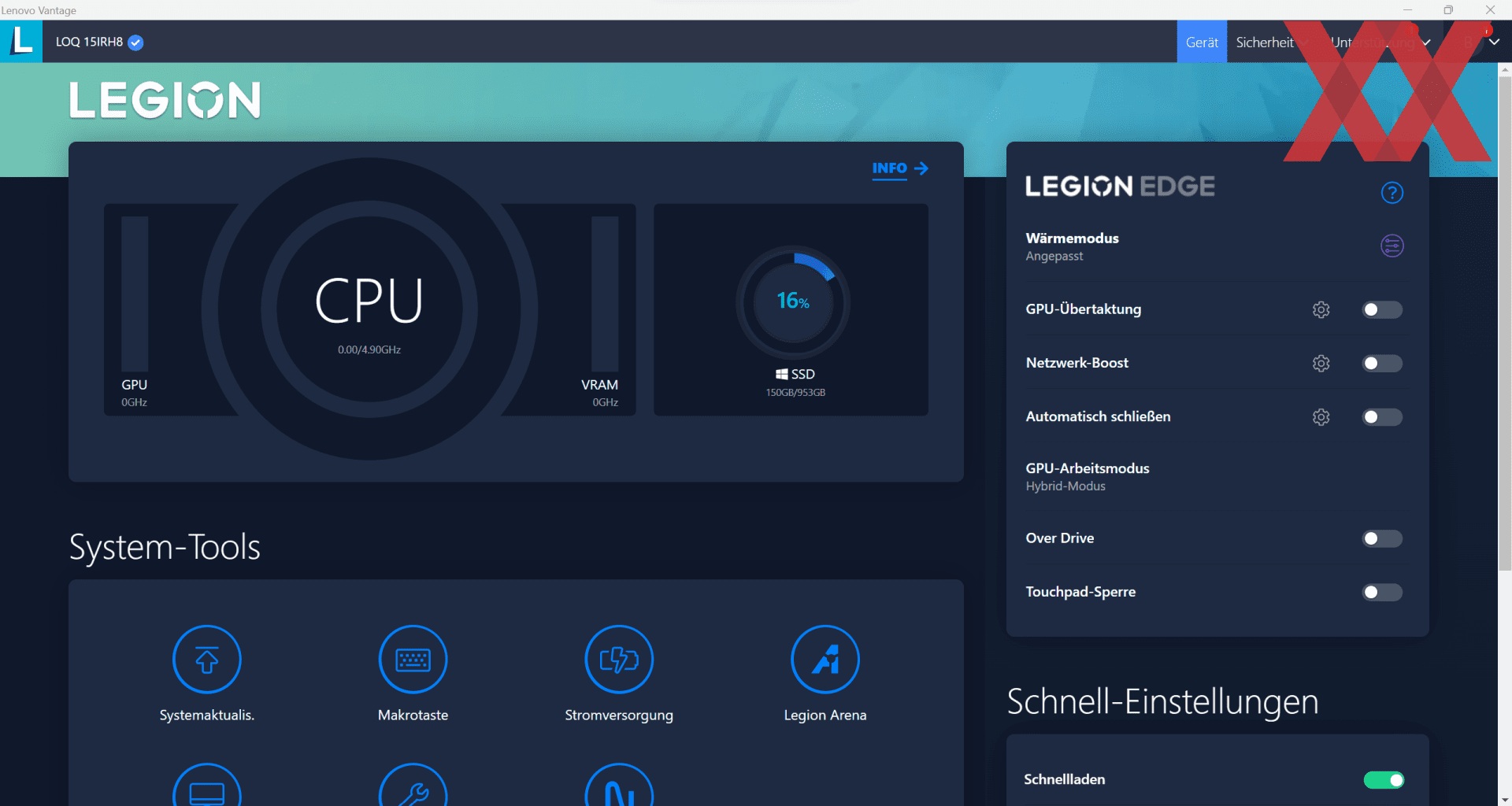1512x806 pixels.
Task: Disable the Schnellladen toggle
Action: pyautogui.click(x=1384, y=780)
